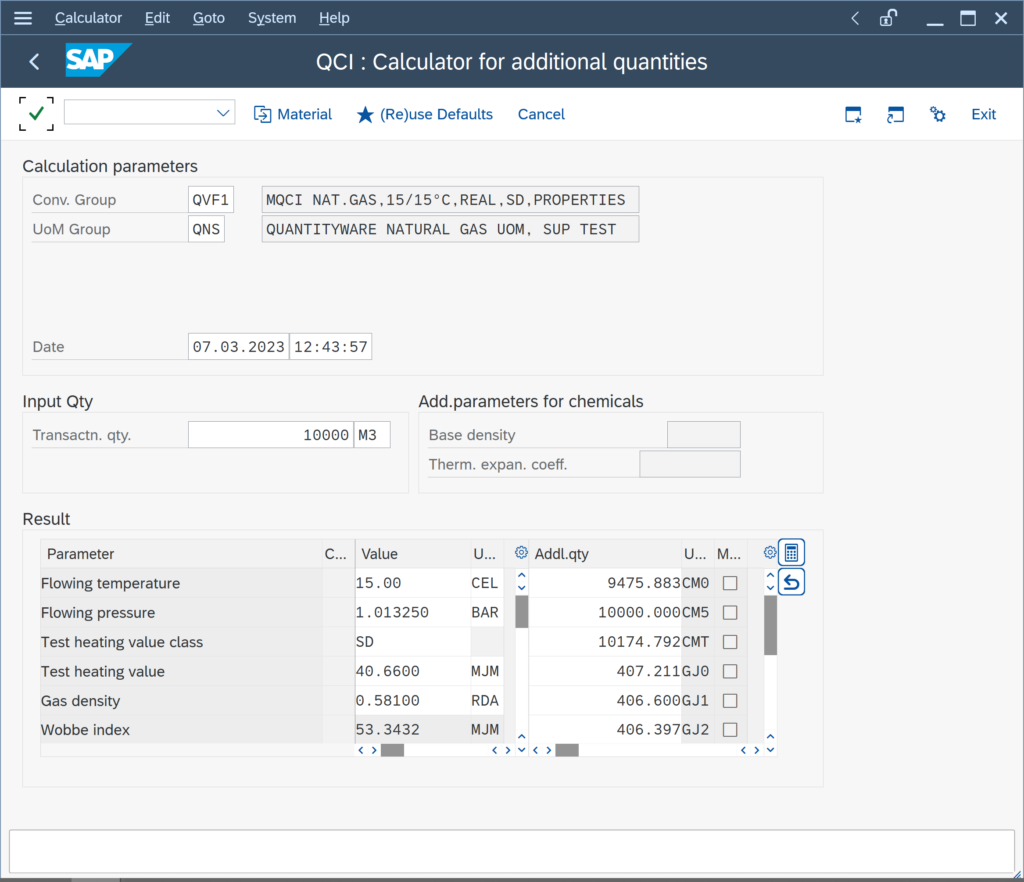The image size is (1024, 882).
Task: Click the generate shortcut window icon
Action: point(895,114)
